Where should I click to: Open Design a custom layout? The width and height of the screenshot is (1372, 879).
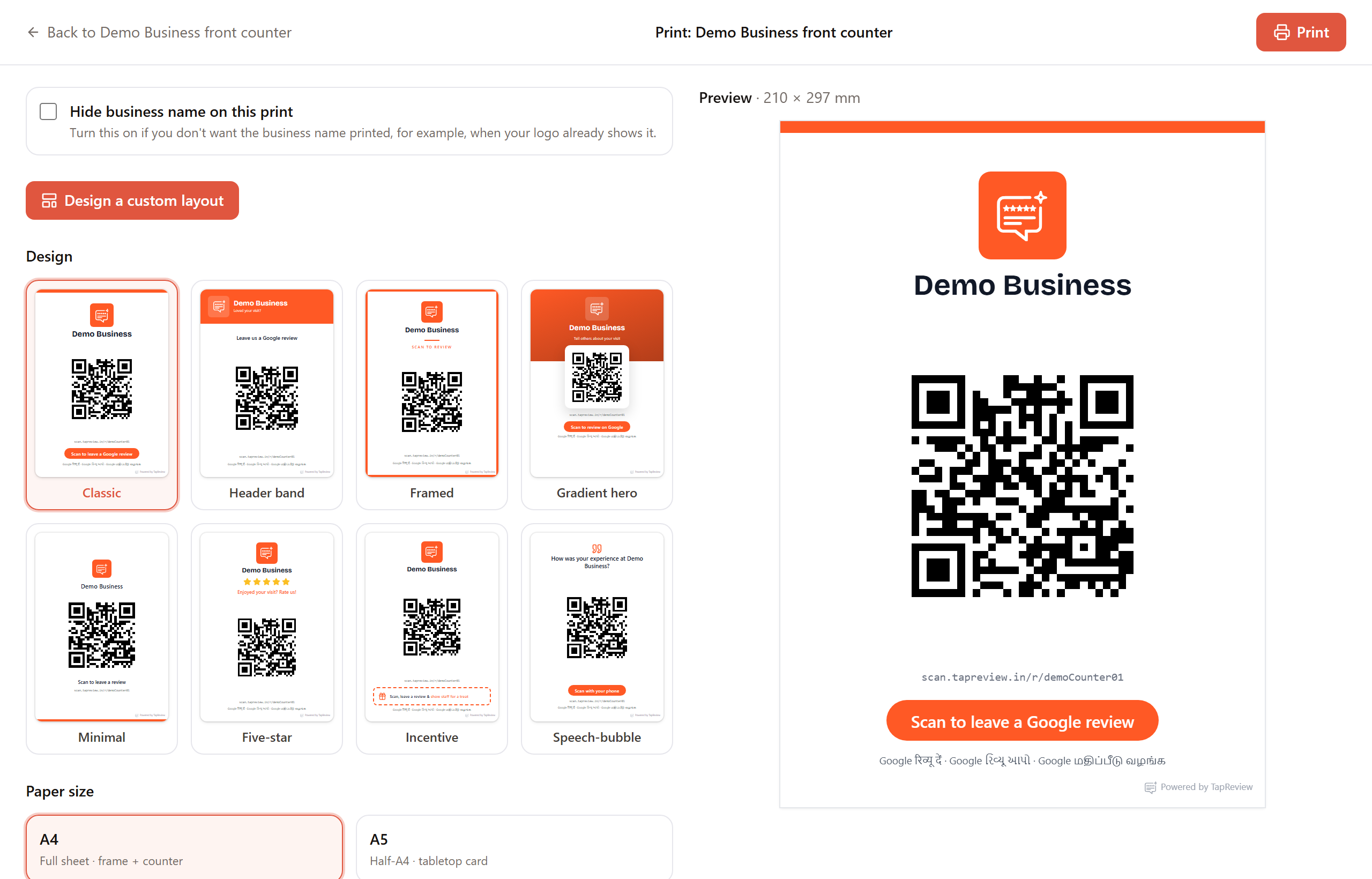[132, 200]
